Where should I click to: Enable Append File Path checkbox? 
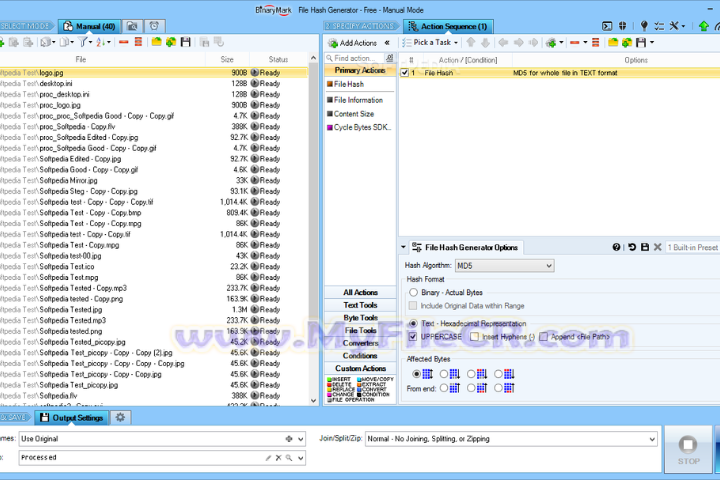(544, 337)
